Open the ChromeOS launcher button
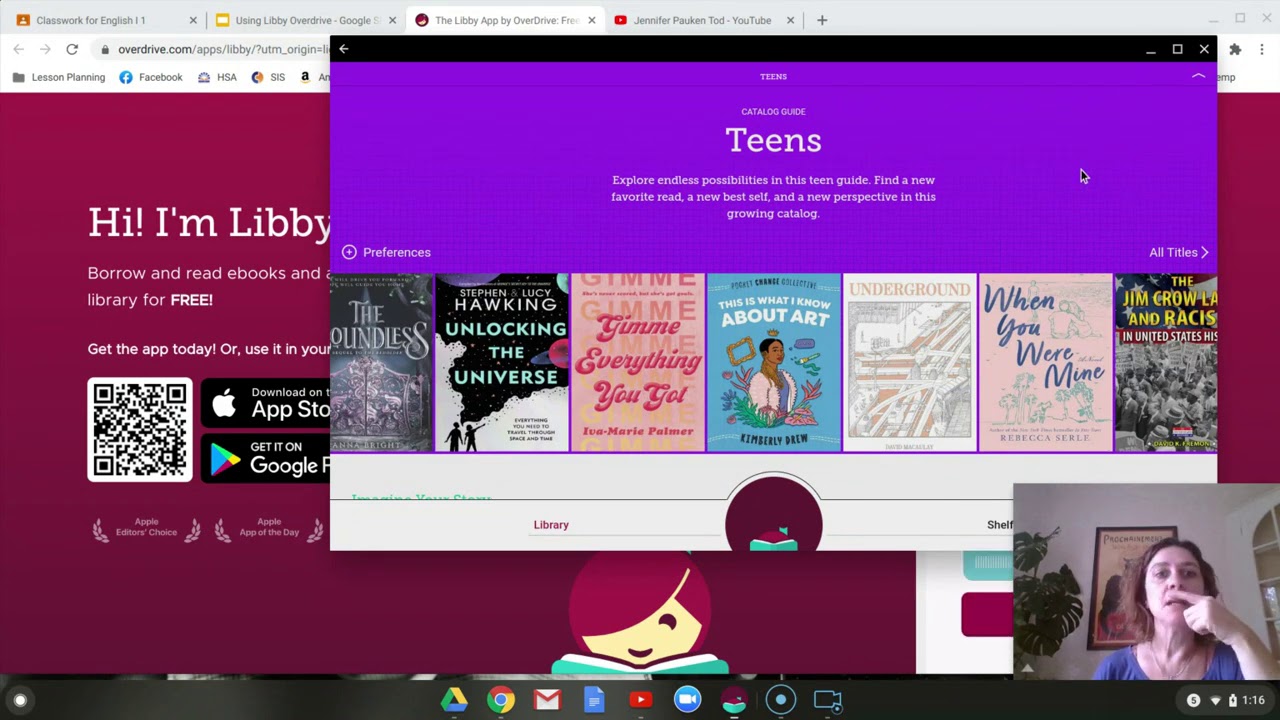 pos(20,700)
